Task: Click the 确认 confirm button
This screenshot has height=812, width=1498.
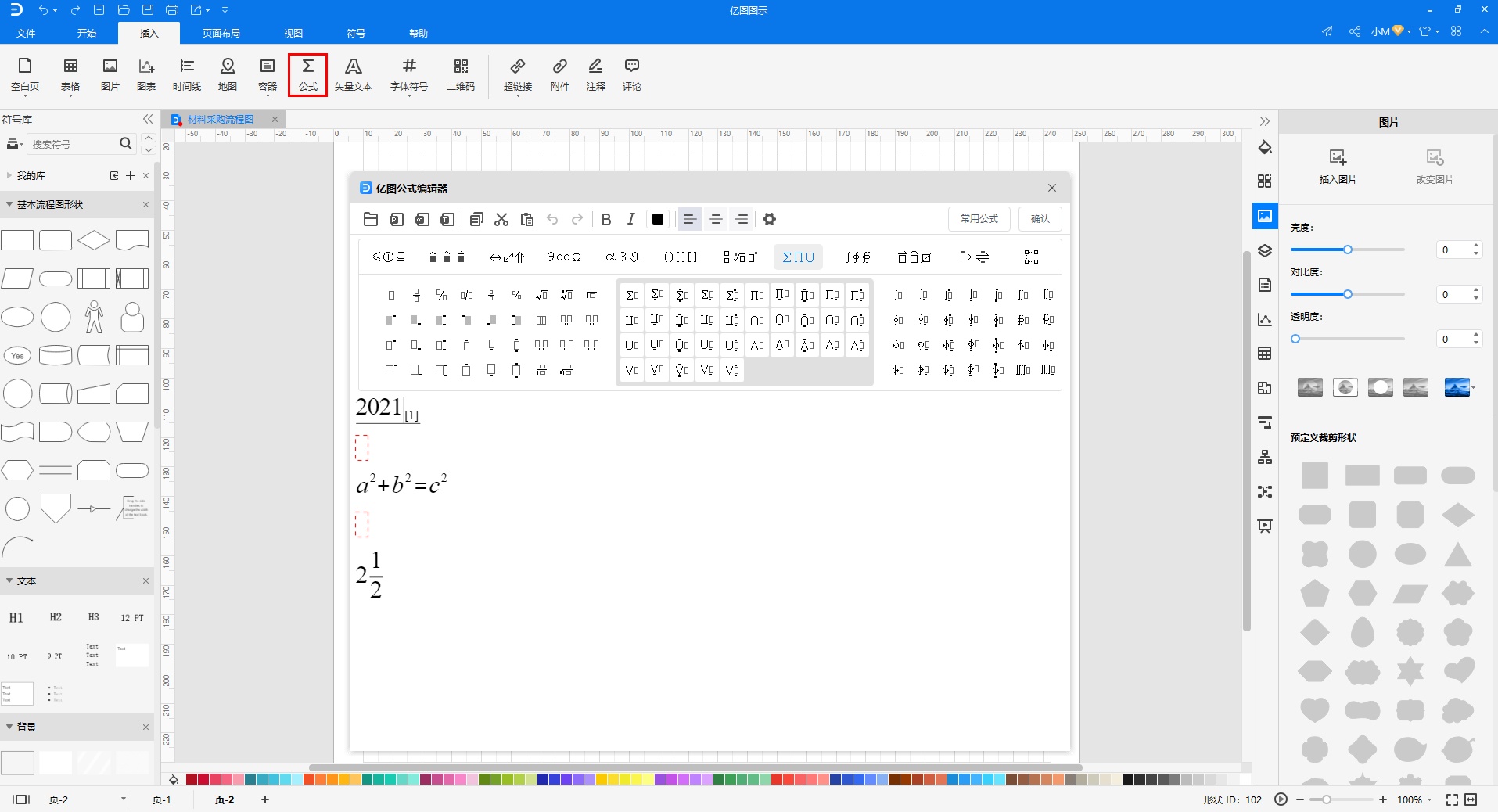Action: point(1040,219)
